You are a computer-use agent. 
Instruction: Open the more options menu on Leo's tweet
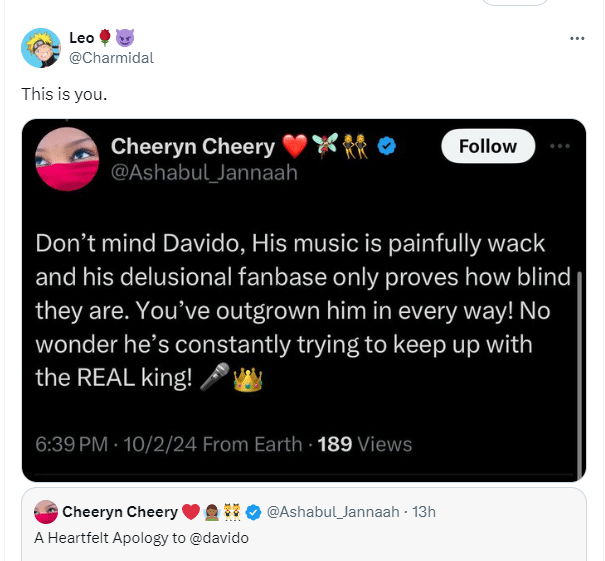[576, 38]
